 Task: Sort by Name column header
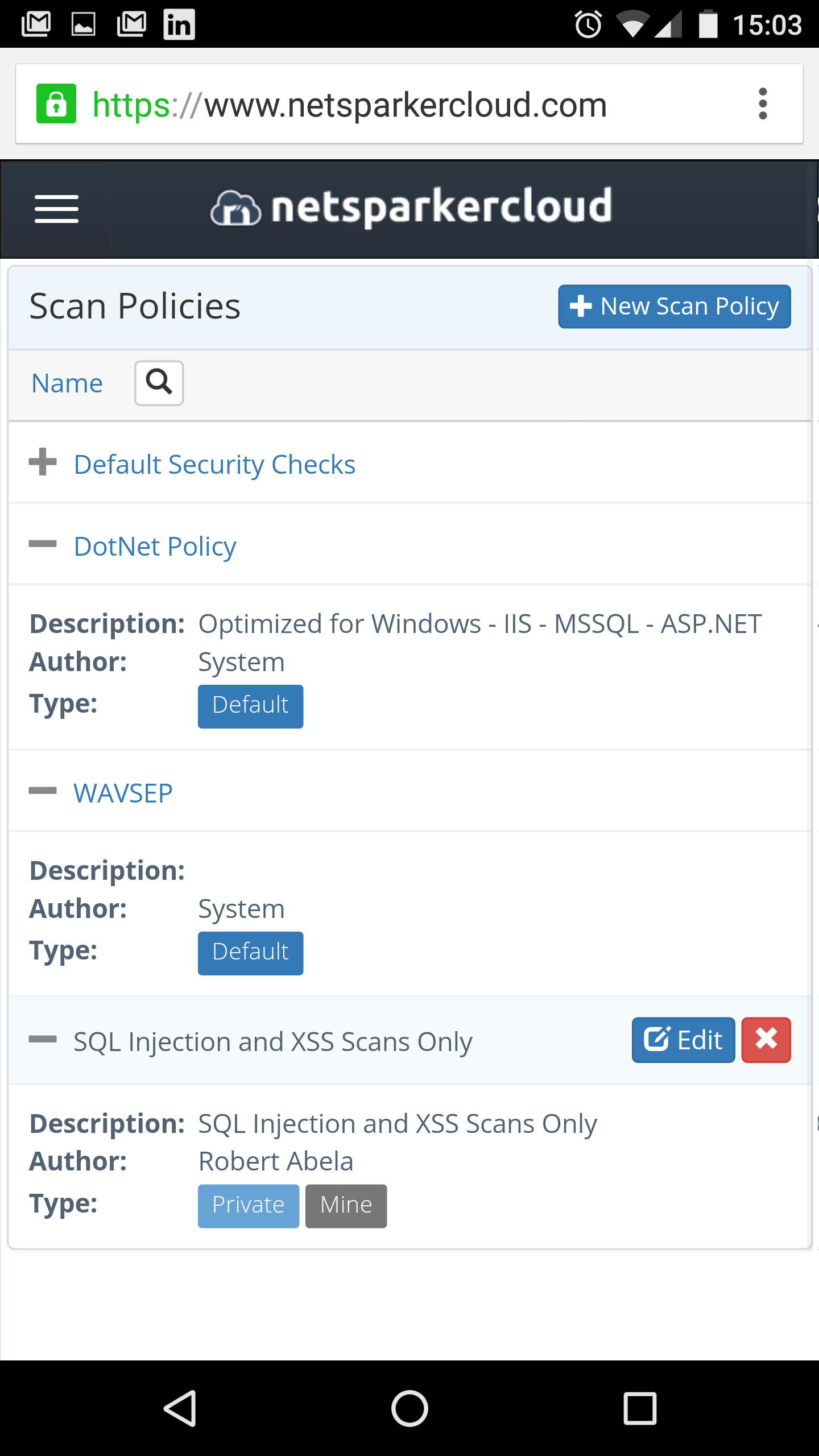[67, 383]
